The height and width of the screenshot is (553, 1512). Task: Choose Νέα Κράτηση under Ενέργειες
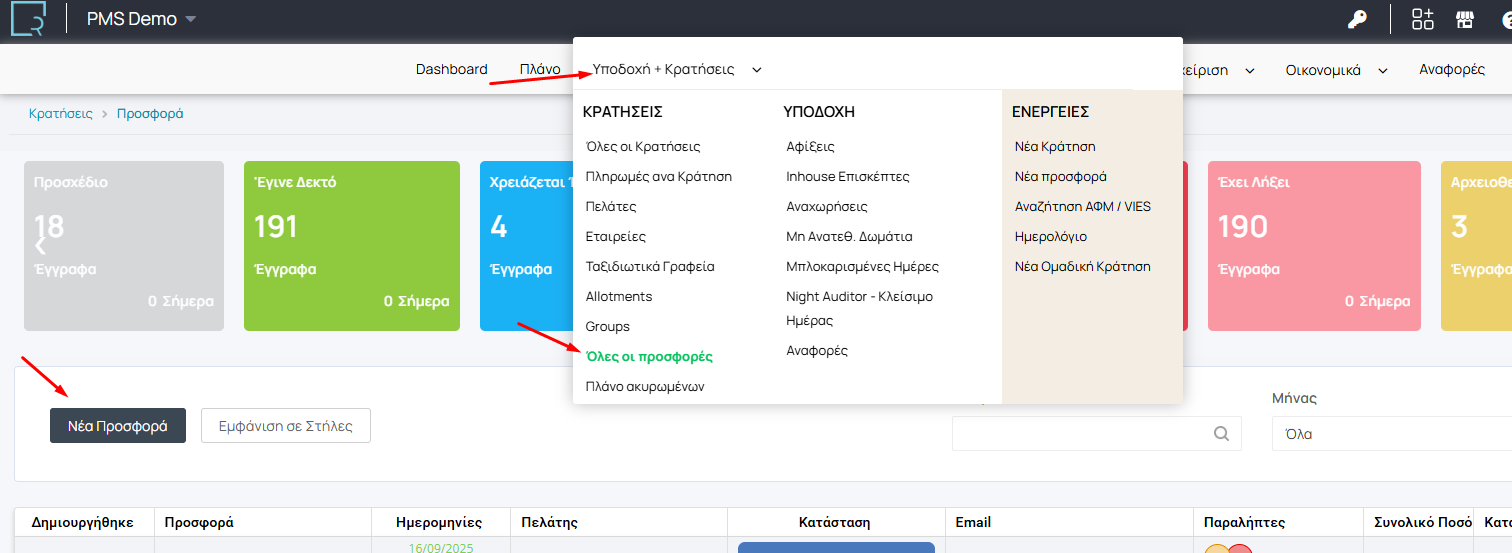tap(1055, 146)
